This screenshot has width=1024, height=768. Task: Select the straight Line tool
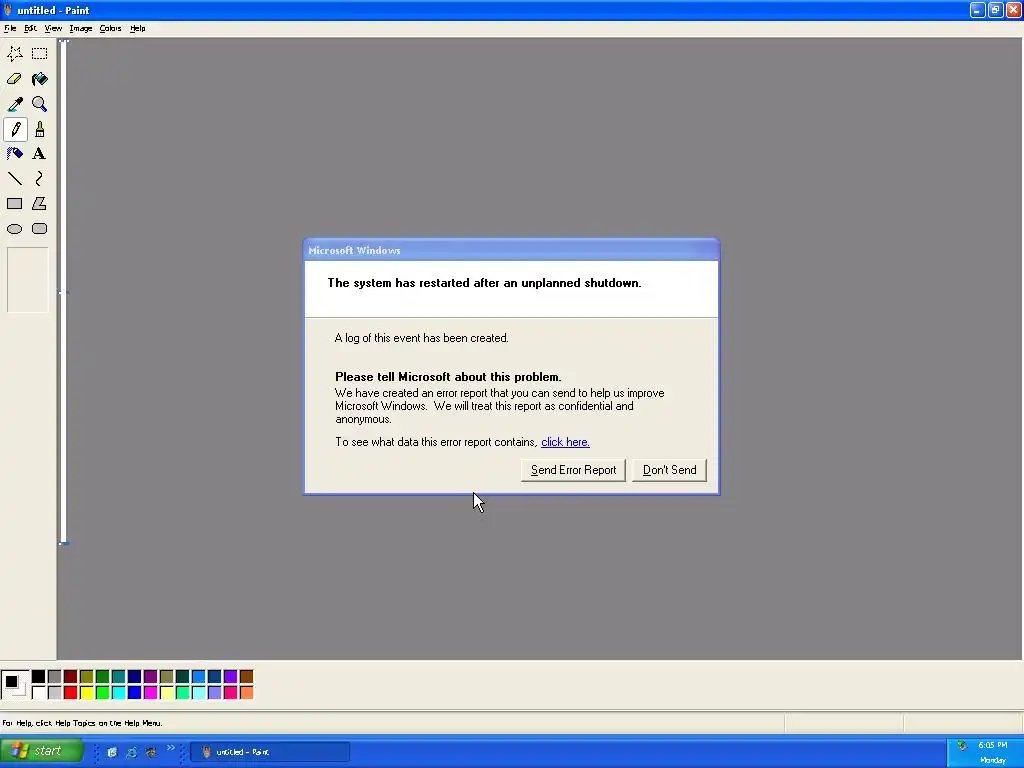[x=14, y=178]
